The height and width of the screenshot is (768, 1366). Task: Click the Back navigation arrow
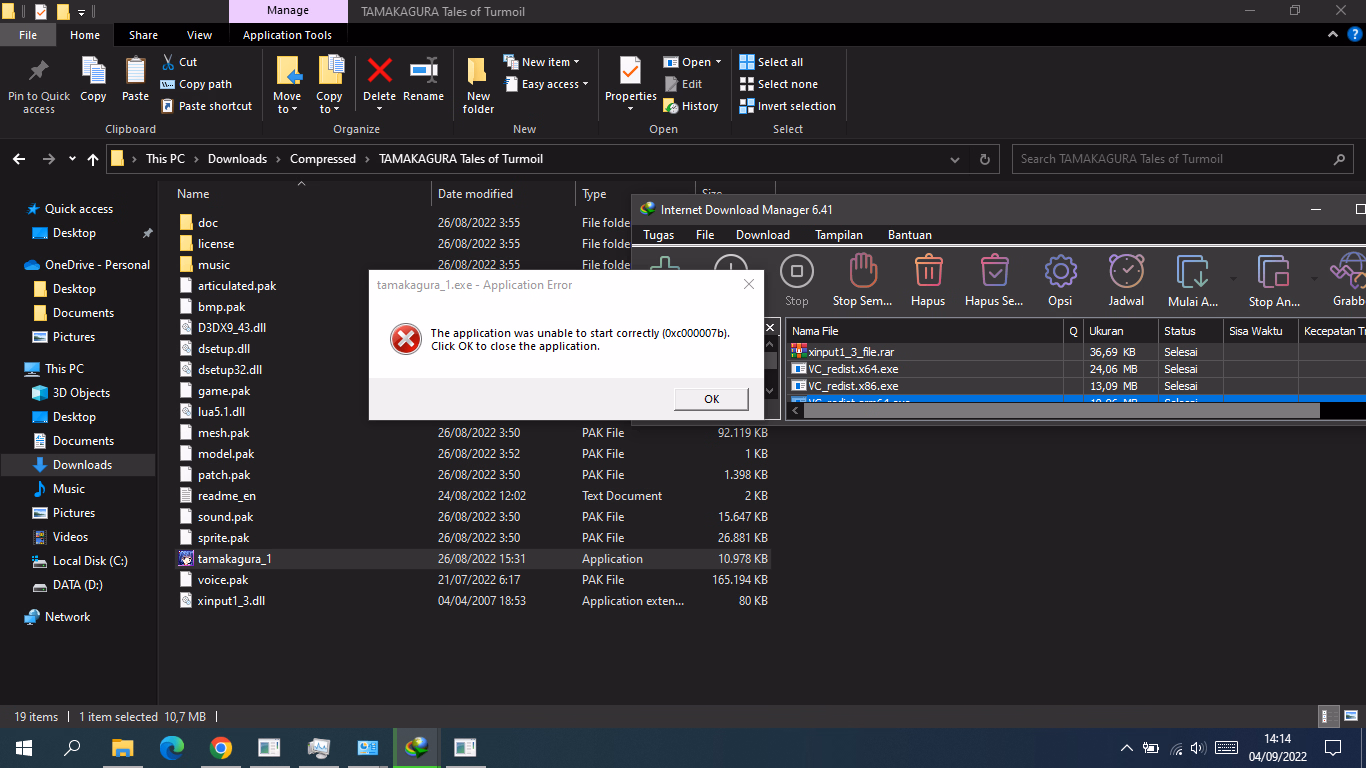tap(19, 159)
